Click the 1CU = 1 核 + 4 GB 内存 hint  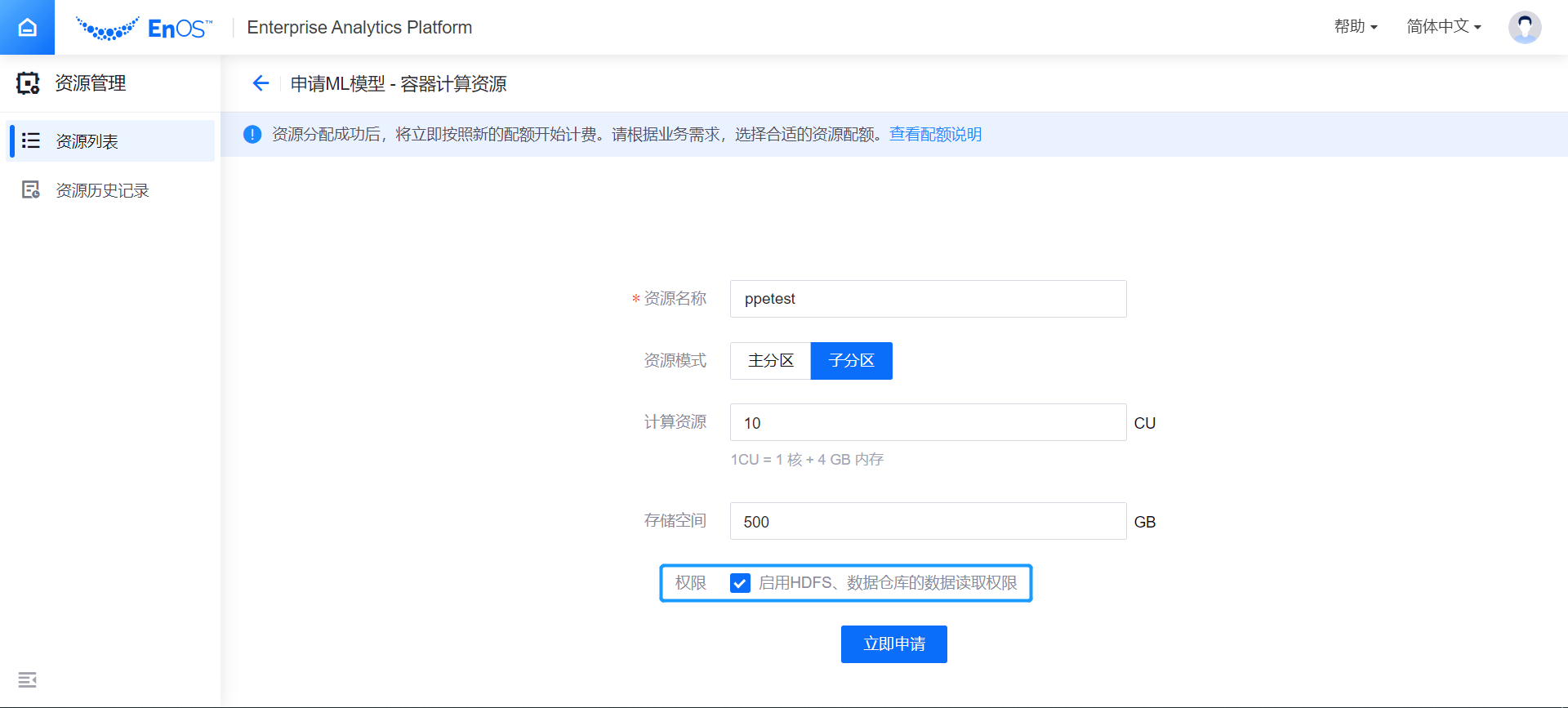pyautogui.click(x=807, y=460)
